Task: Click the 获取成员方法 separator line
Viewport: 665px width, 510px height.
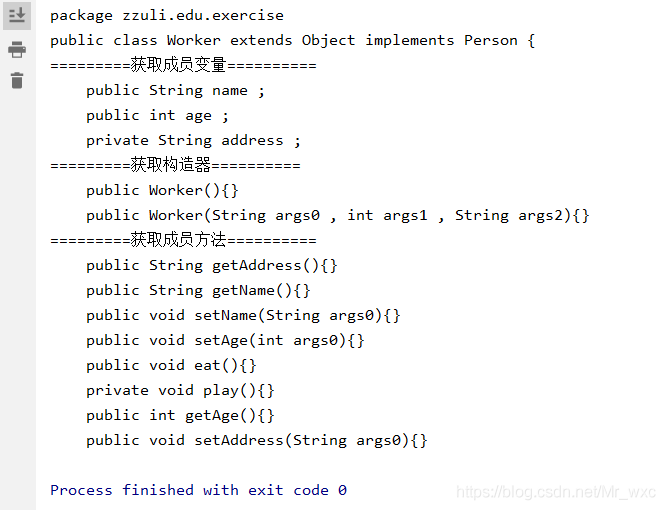Action: [183, 240]
